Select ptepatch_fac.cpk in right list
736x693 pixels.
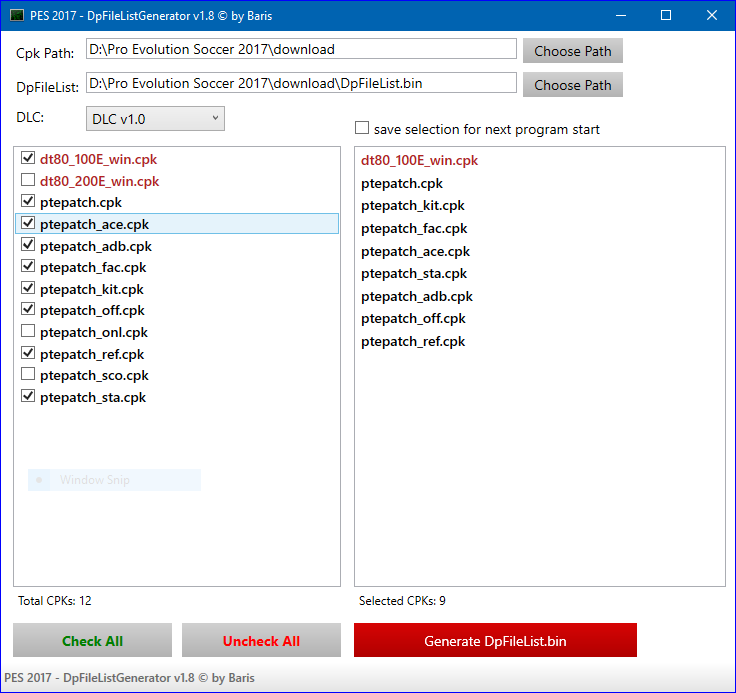click(x=414, y=229)
